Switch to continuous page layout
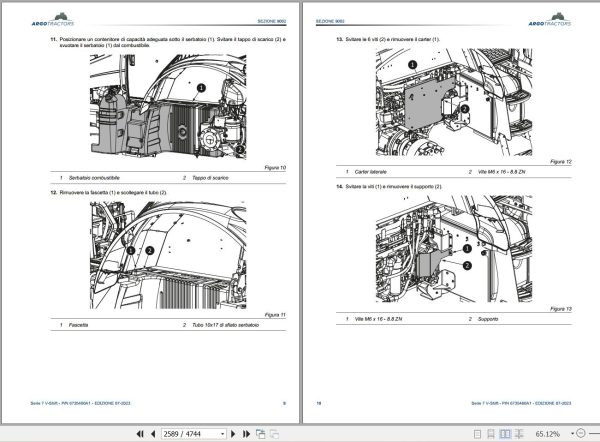This screenshot has width=600, height=442. (x=491, y=434)
